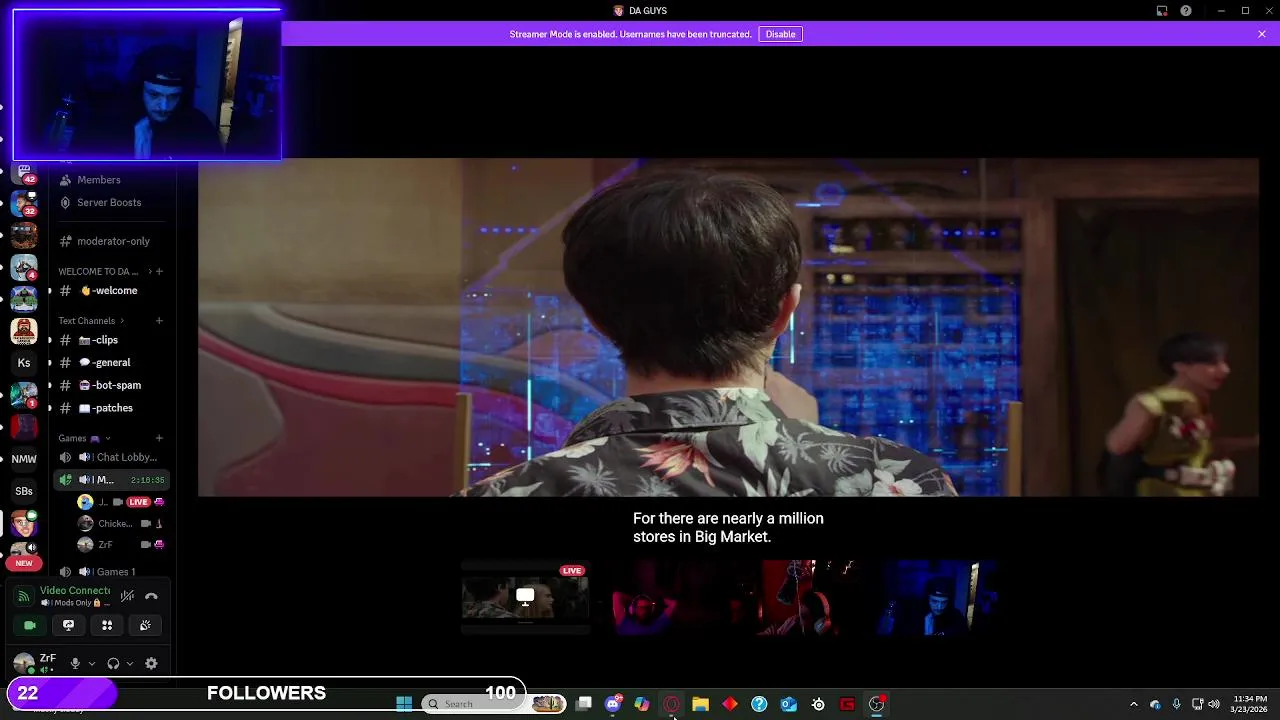Open Server Boosts in the sidebar
The image size is (1280, 720).
[x=111, y=202]
